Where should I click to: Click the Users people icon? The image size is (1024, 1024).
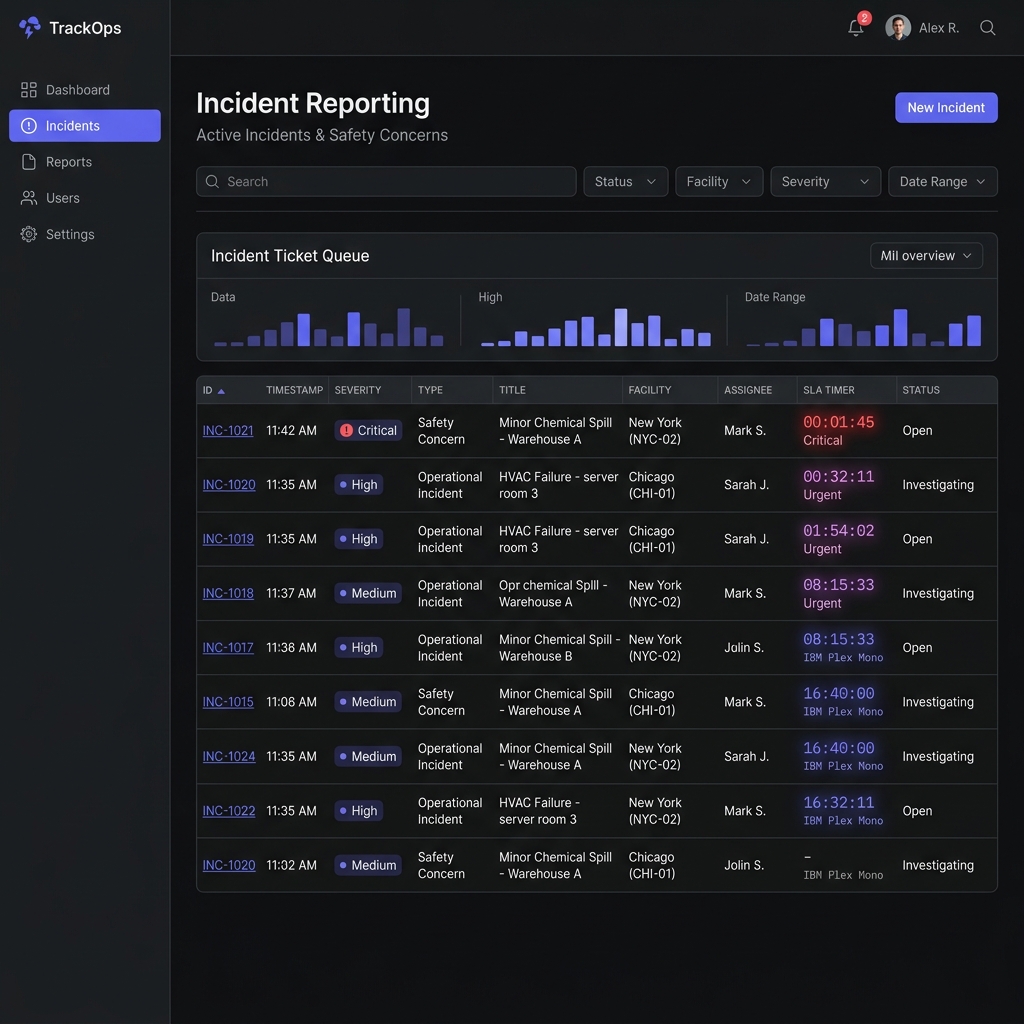[29, 198]
